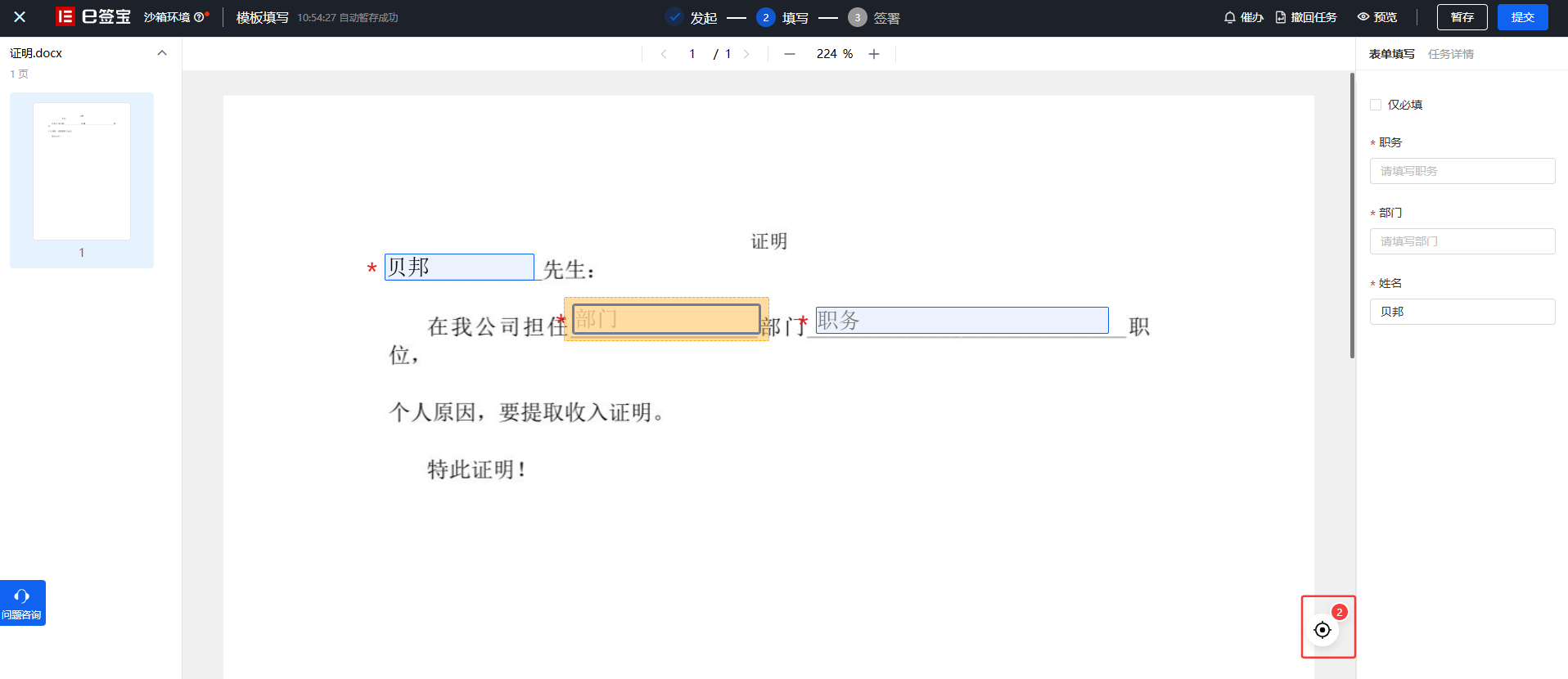Click the 填写 step indicator
1568x679 pixels.
pyautogui.click(x=782, y=17)
